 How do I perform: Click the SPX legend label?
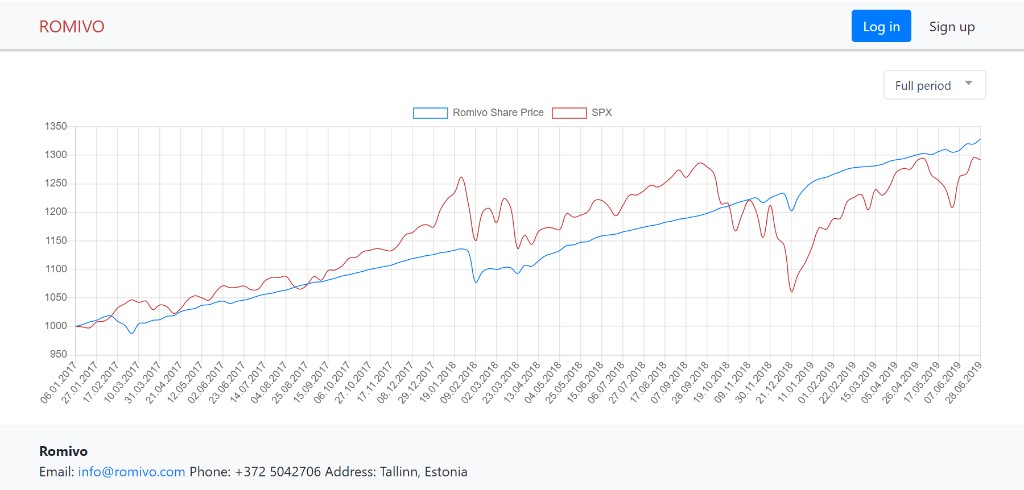point(601,112)
